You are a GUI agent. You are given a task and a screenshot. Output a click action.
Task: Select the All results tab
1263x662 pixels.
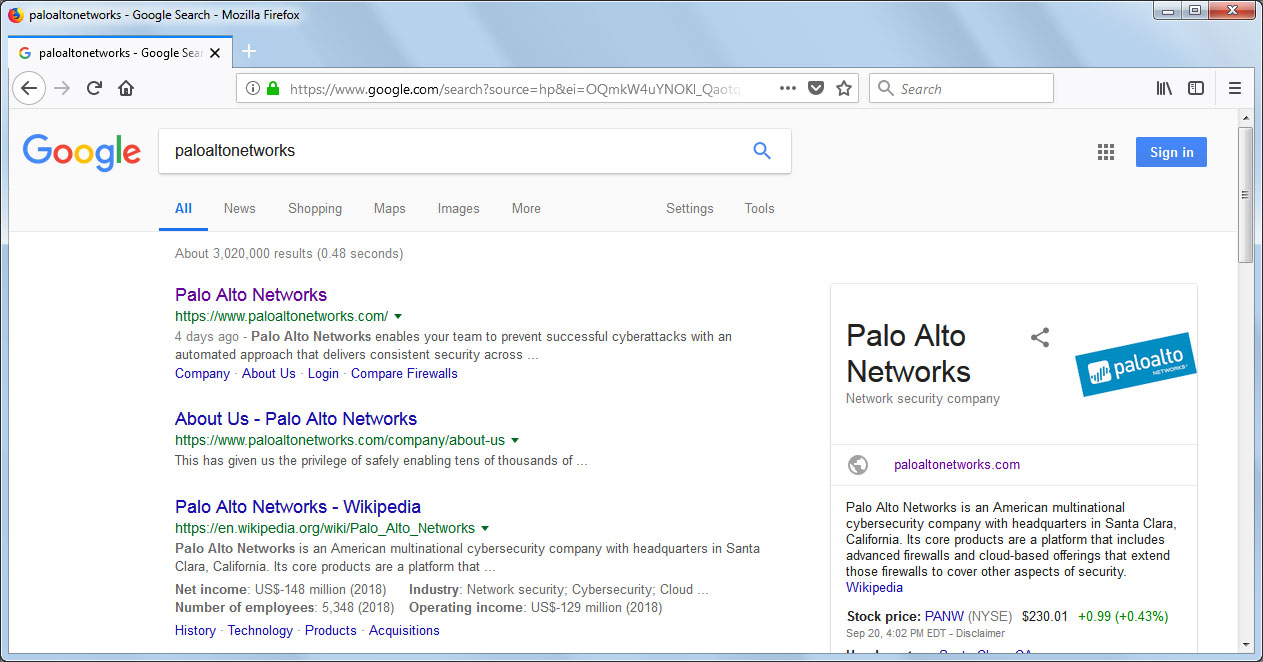point(183,208)
